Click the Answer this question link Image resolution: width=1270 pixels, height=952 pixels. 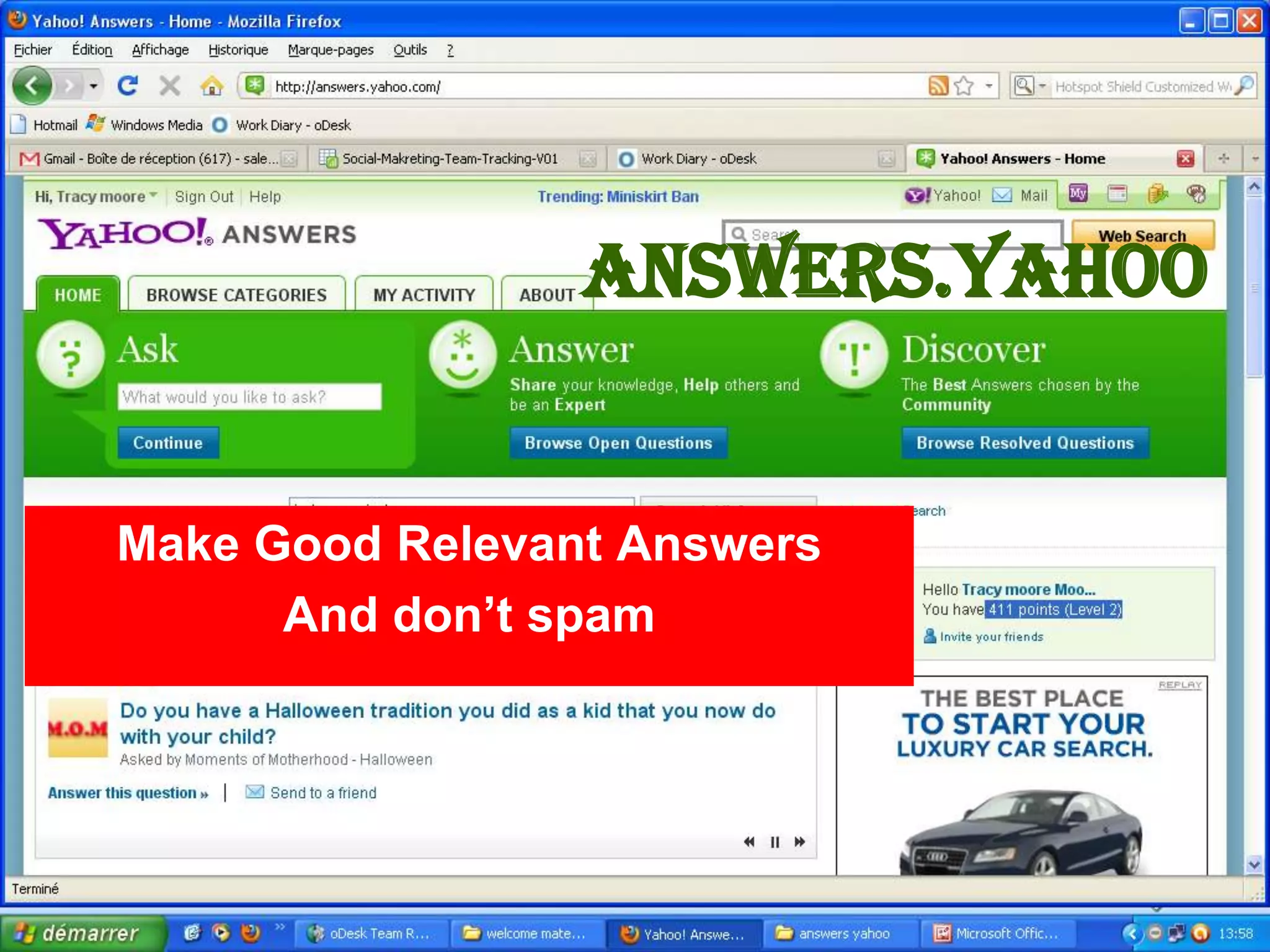pyautogui.click(x=128, y=793)
